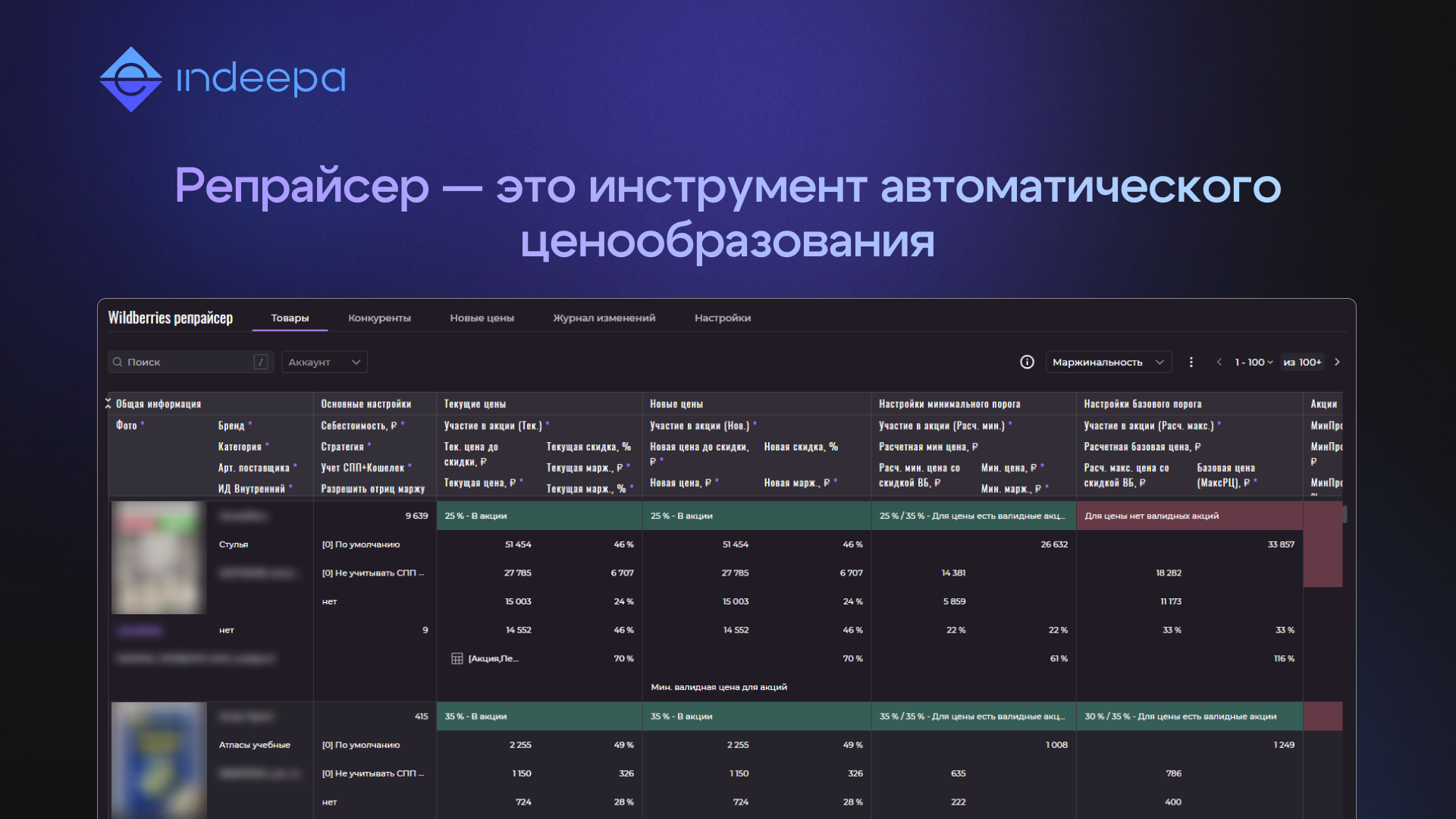Open the three-dot more options menu
The image size is (1456, 819).
(x=1191, y=362)
